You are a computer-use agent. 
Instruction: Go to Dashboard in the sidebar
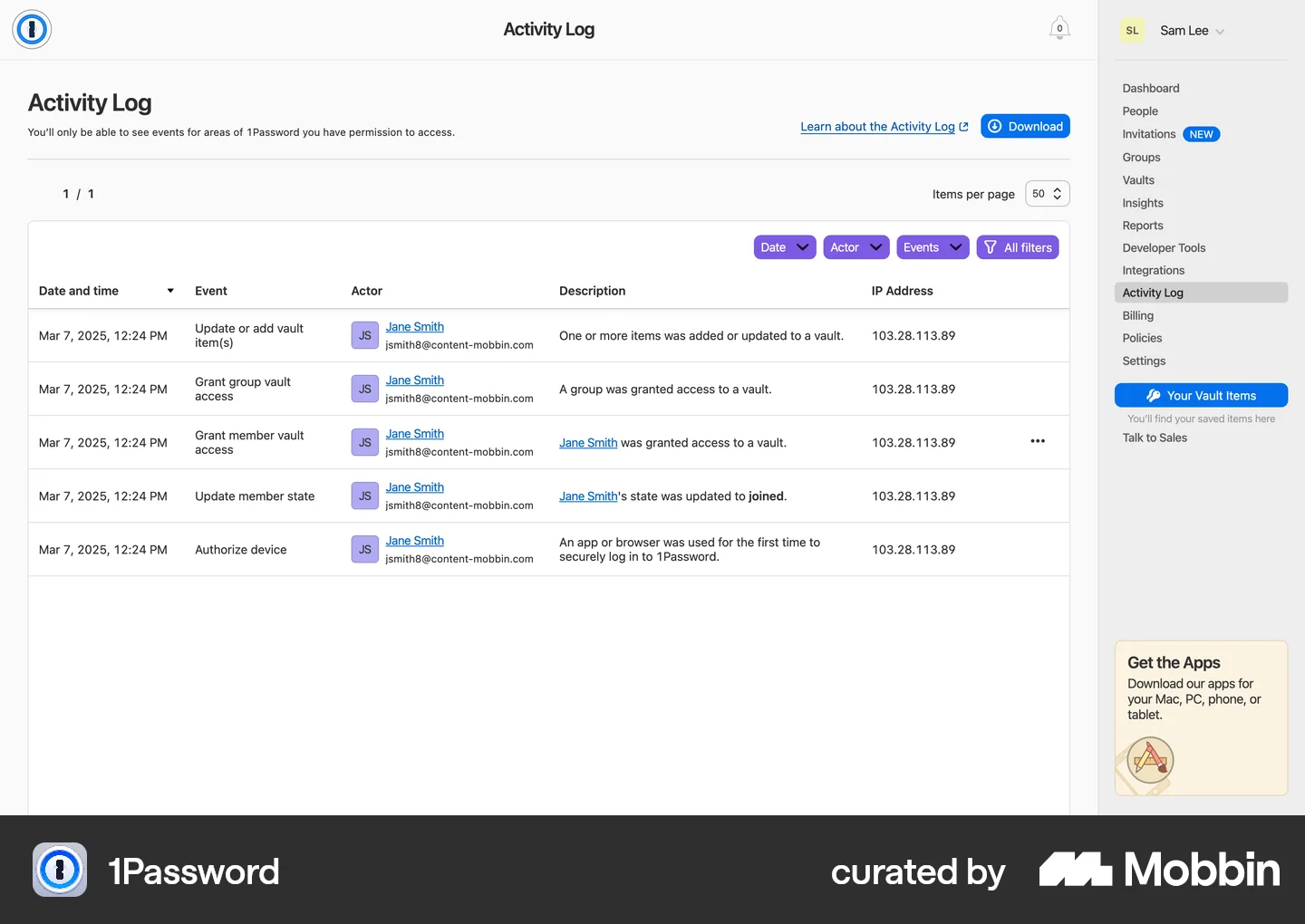1151,88
